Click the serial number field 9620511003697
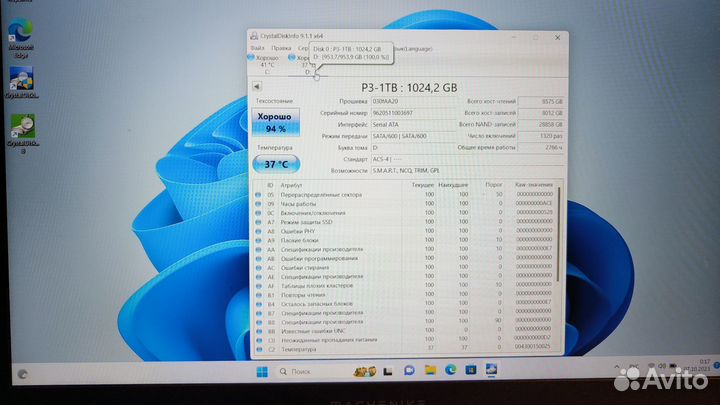The width and height of the screenshot is (720, 405). [x=413, y=112]
